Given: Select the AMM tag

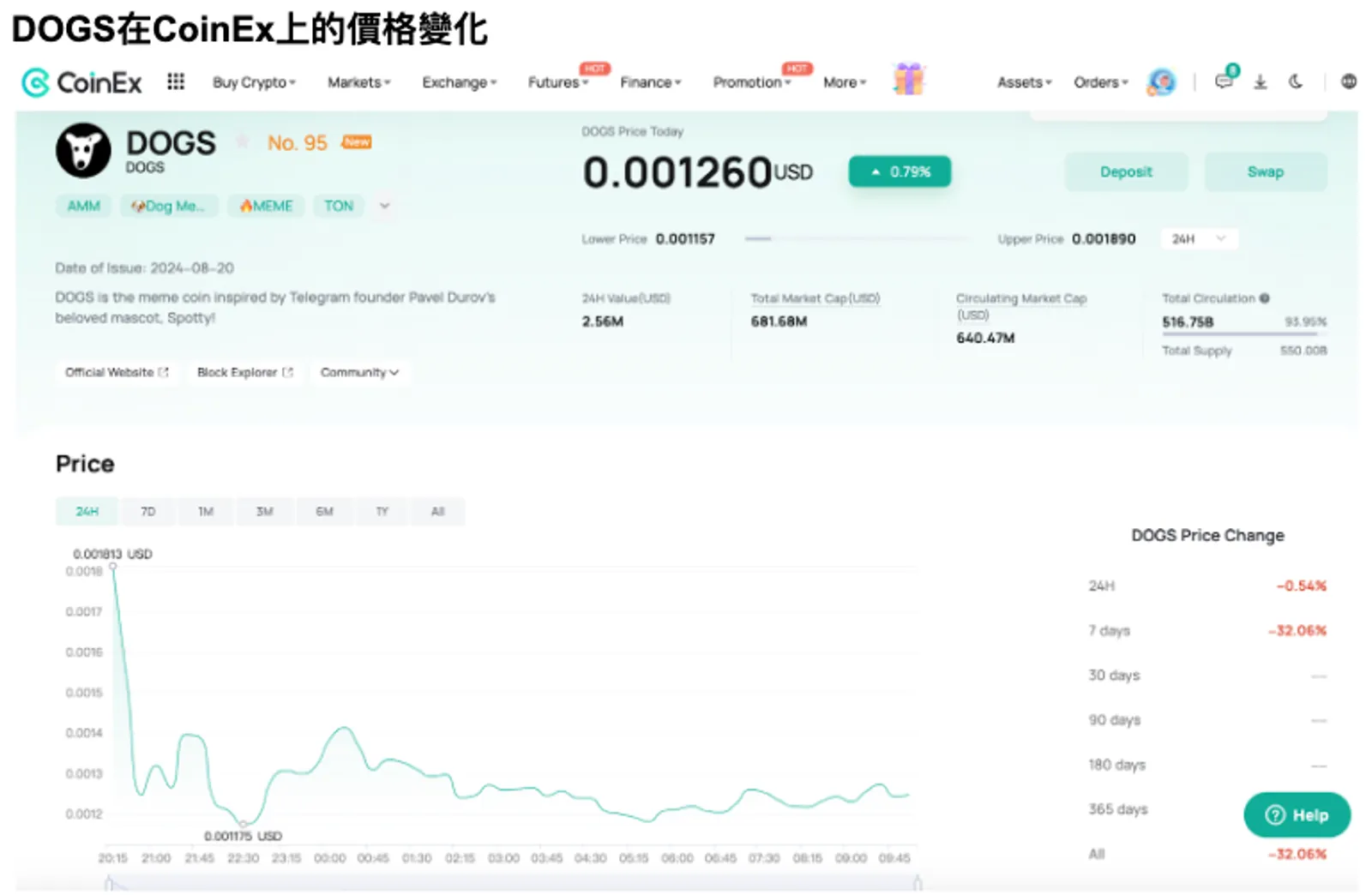Looking at the screenshot, I should pos(84,206).
